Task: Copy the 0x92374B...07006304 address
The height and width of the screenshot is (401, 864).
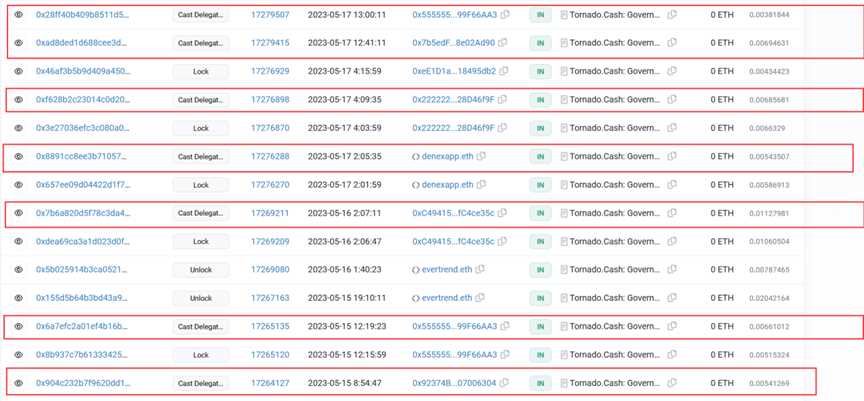Action: tap(505, 383)
